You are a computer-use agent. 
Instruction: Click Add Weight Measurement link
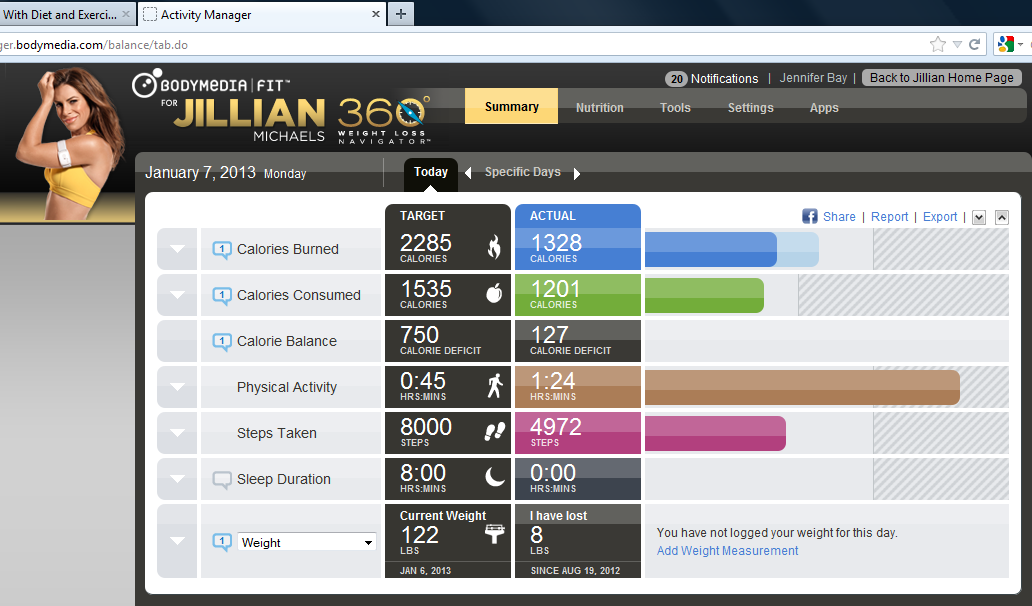(x=727, y=551)
